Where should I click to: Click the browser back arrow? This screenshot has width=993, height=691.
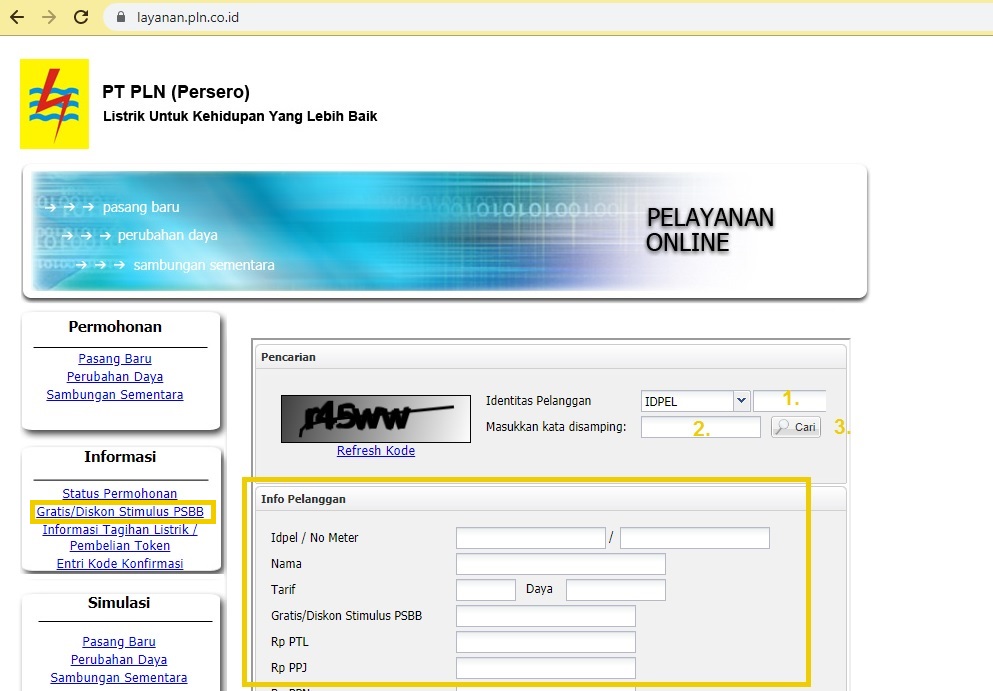(x=17, y=17)
